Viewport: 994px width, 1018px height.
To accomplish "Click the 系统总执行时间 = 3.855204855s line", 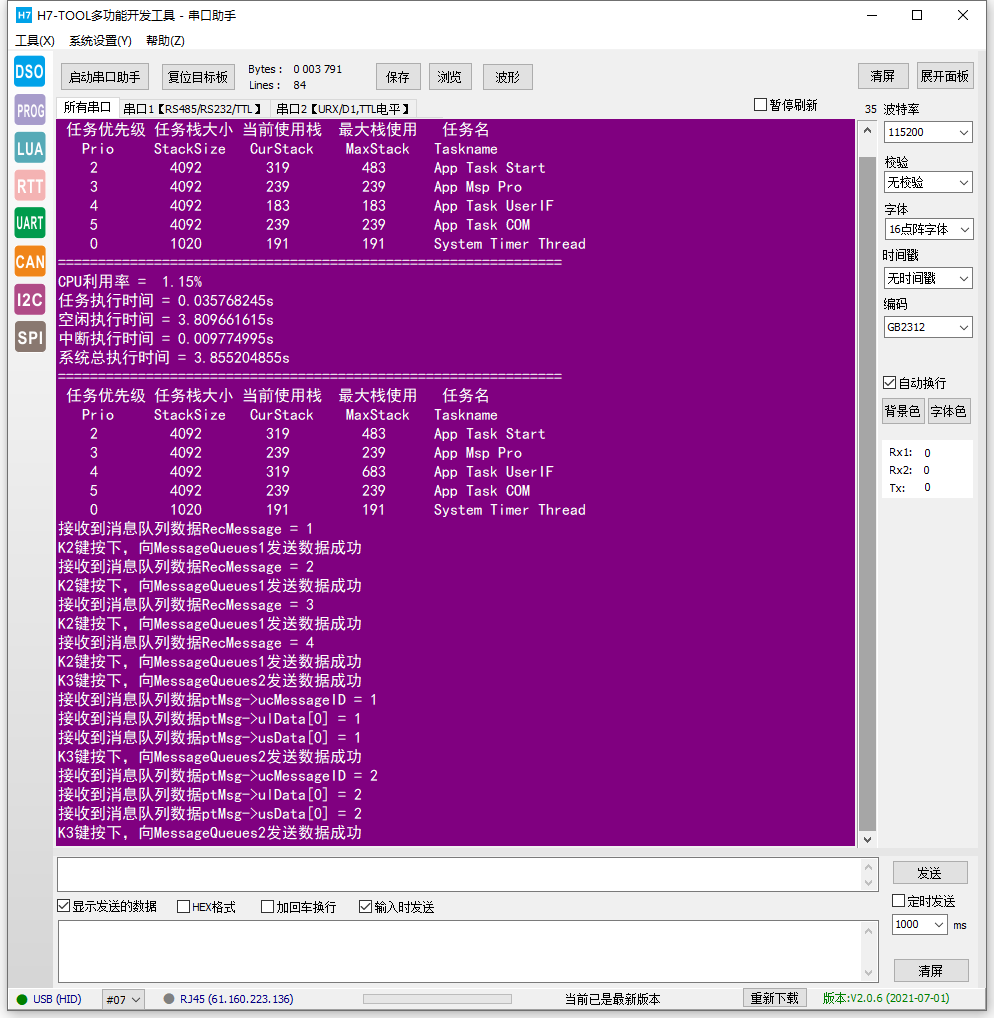I will click(x=173, y=357).
